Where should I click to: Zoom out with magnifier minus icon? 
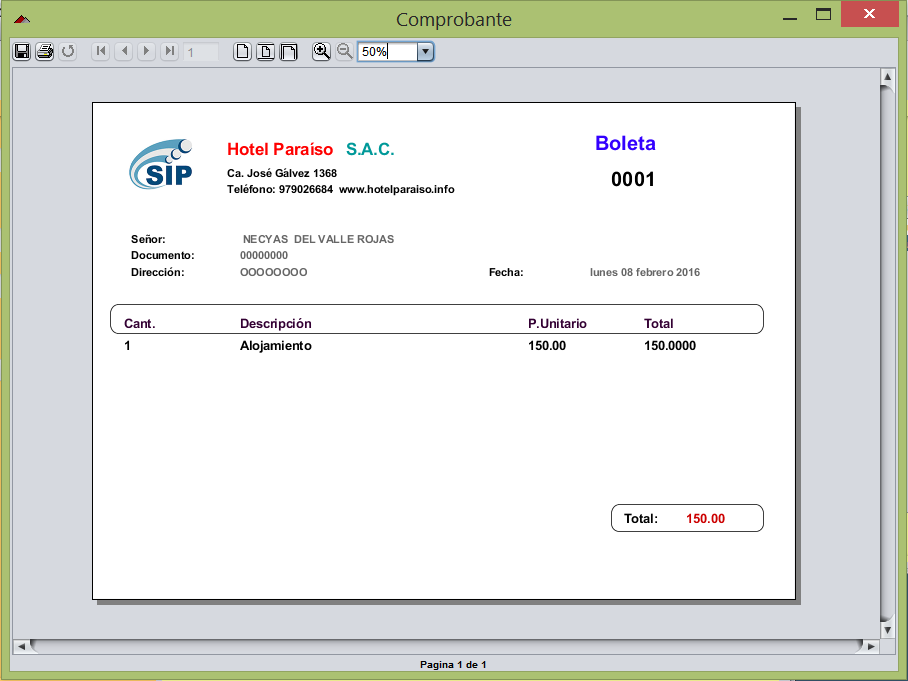(x=345, y=52)
